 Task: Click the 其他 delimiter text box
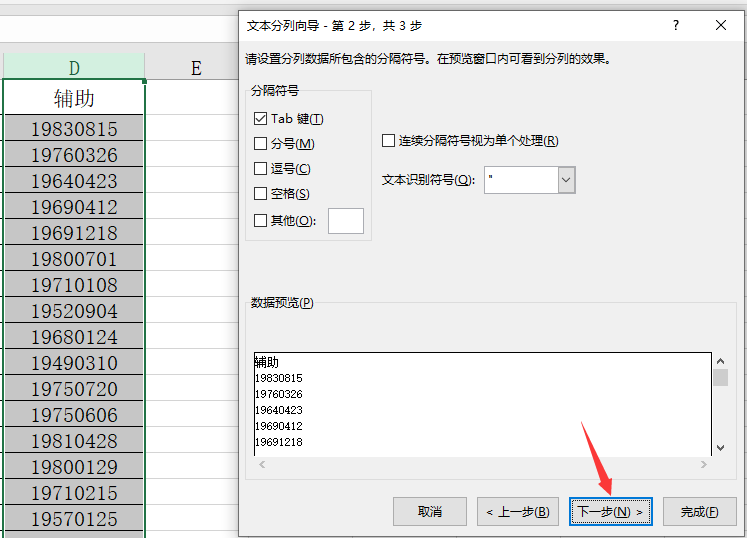click(345, 221)
